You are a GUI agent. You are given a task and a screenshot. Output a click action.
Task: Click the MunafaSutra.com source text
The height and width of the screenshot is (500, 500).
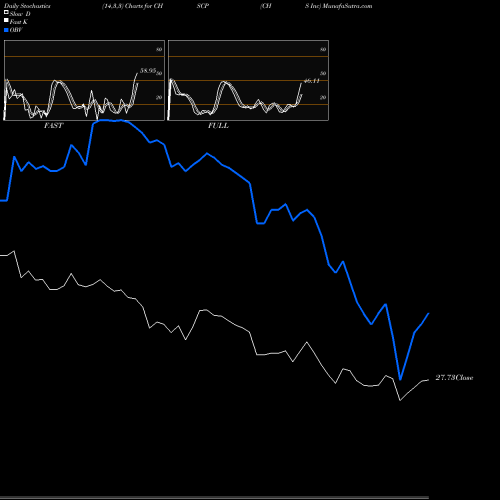tap(347, 6)
